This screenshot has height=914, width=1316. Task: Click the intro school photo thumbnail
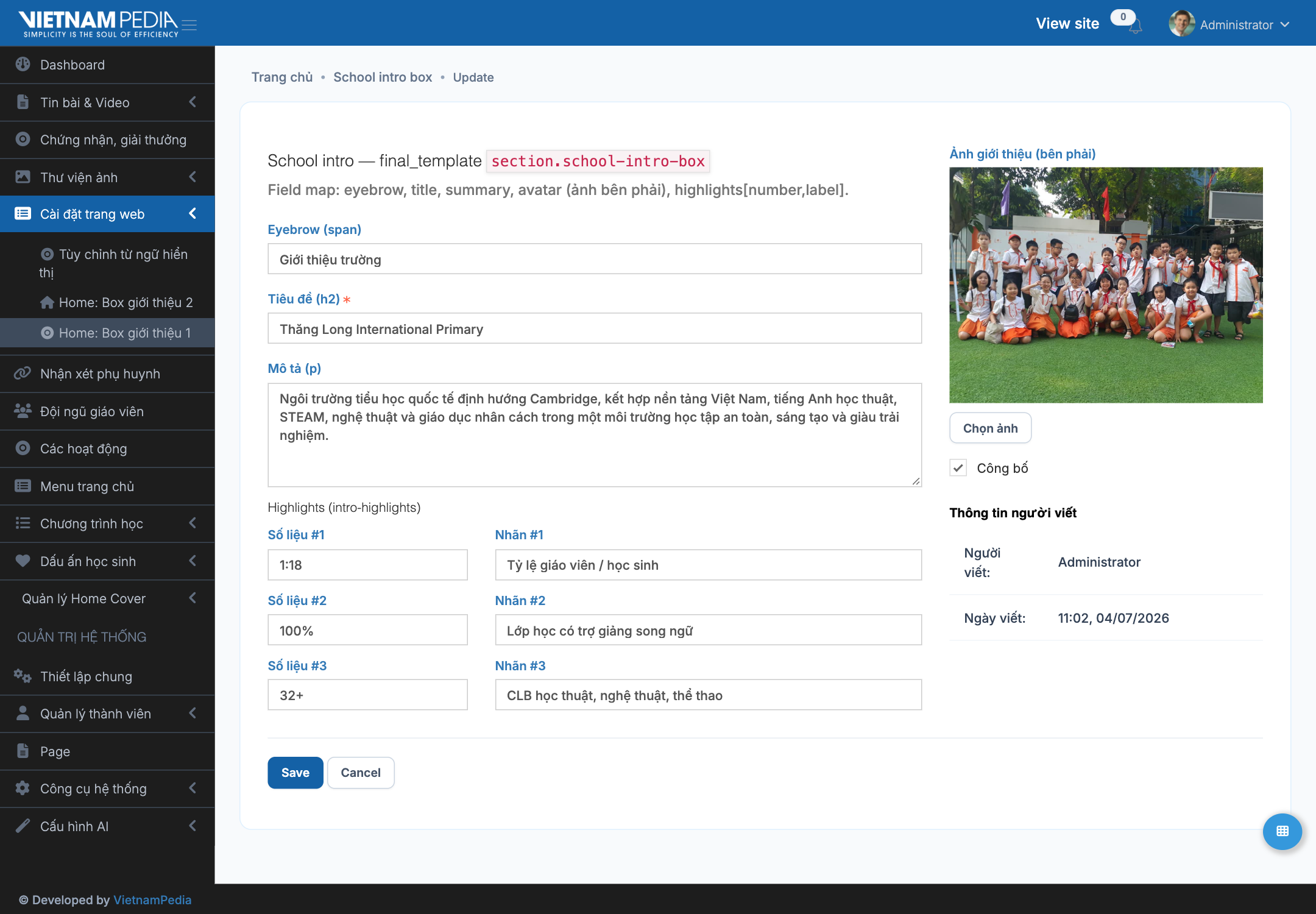click(1106, 285)
